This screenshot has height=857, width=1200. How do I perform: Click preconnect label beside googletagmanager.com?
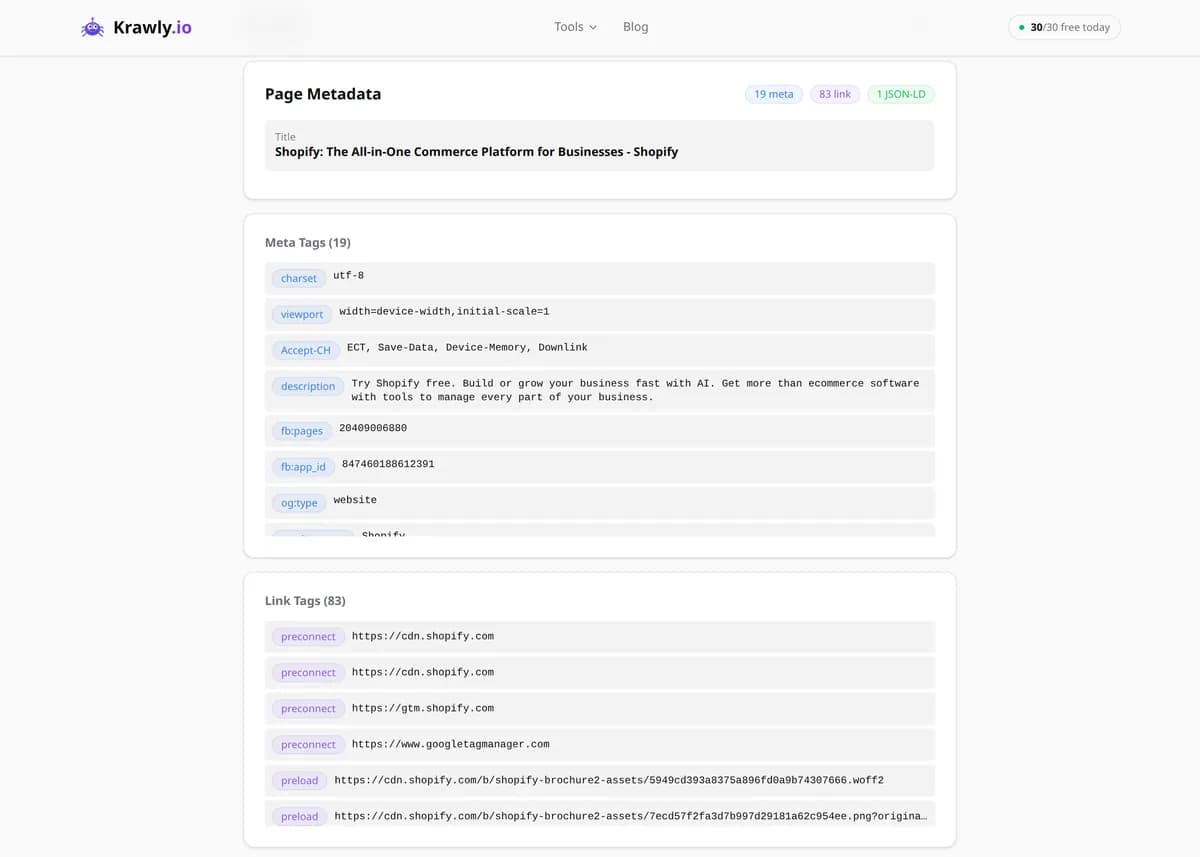point(308,745)
